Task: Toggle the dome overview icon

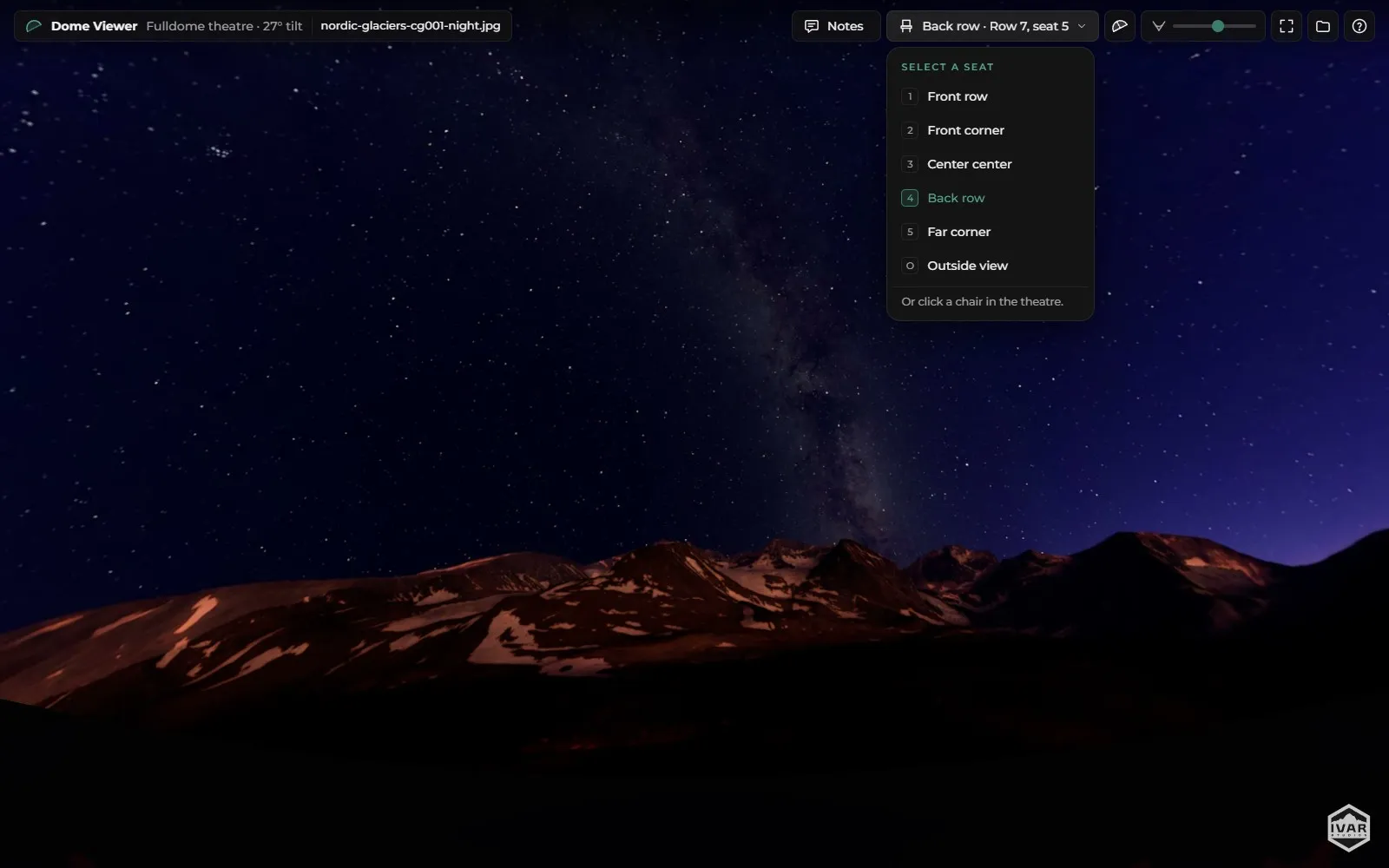Action: (1120, 26)
